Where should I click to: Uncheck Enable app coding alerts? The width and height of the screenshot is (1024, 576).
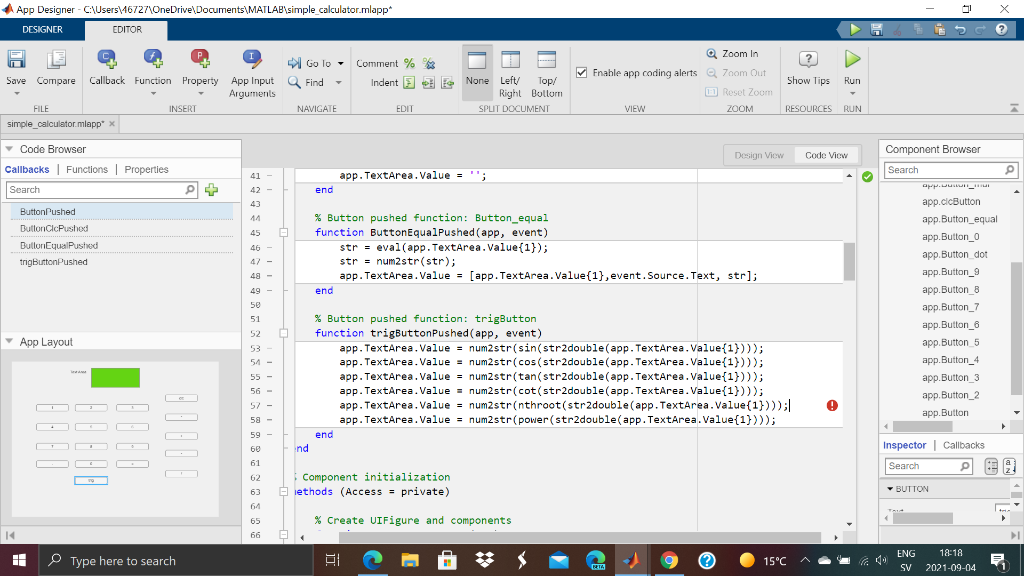click(x=583, y=73)
